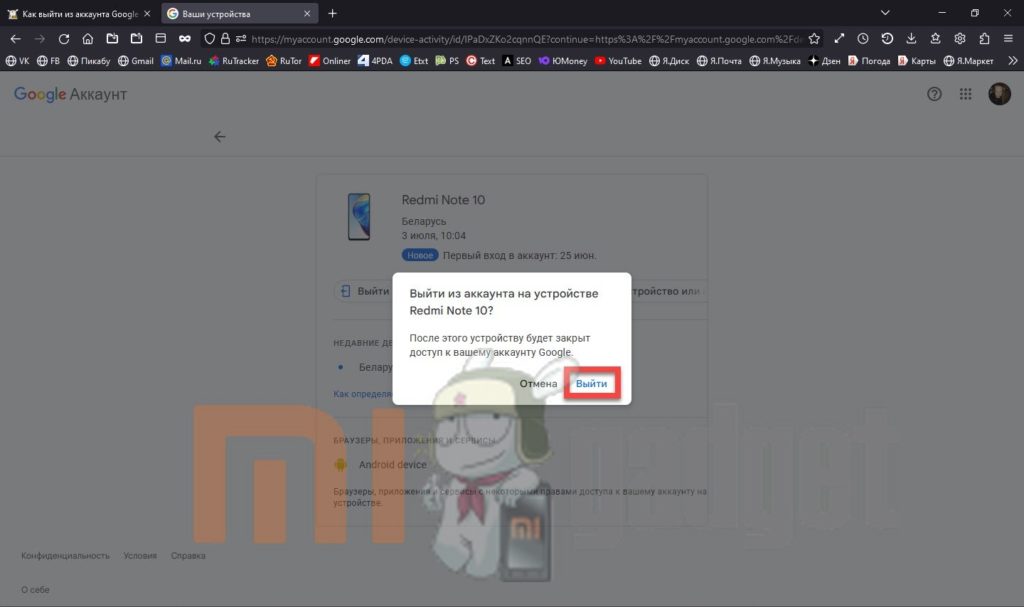Open the RuTracker bookmark
This screenshot has height=607, width=1024.
(x=232, y=61)
